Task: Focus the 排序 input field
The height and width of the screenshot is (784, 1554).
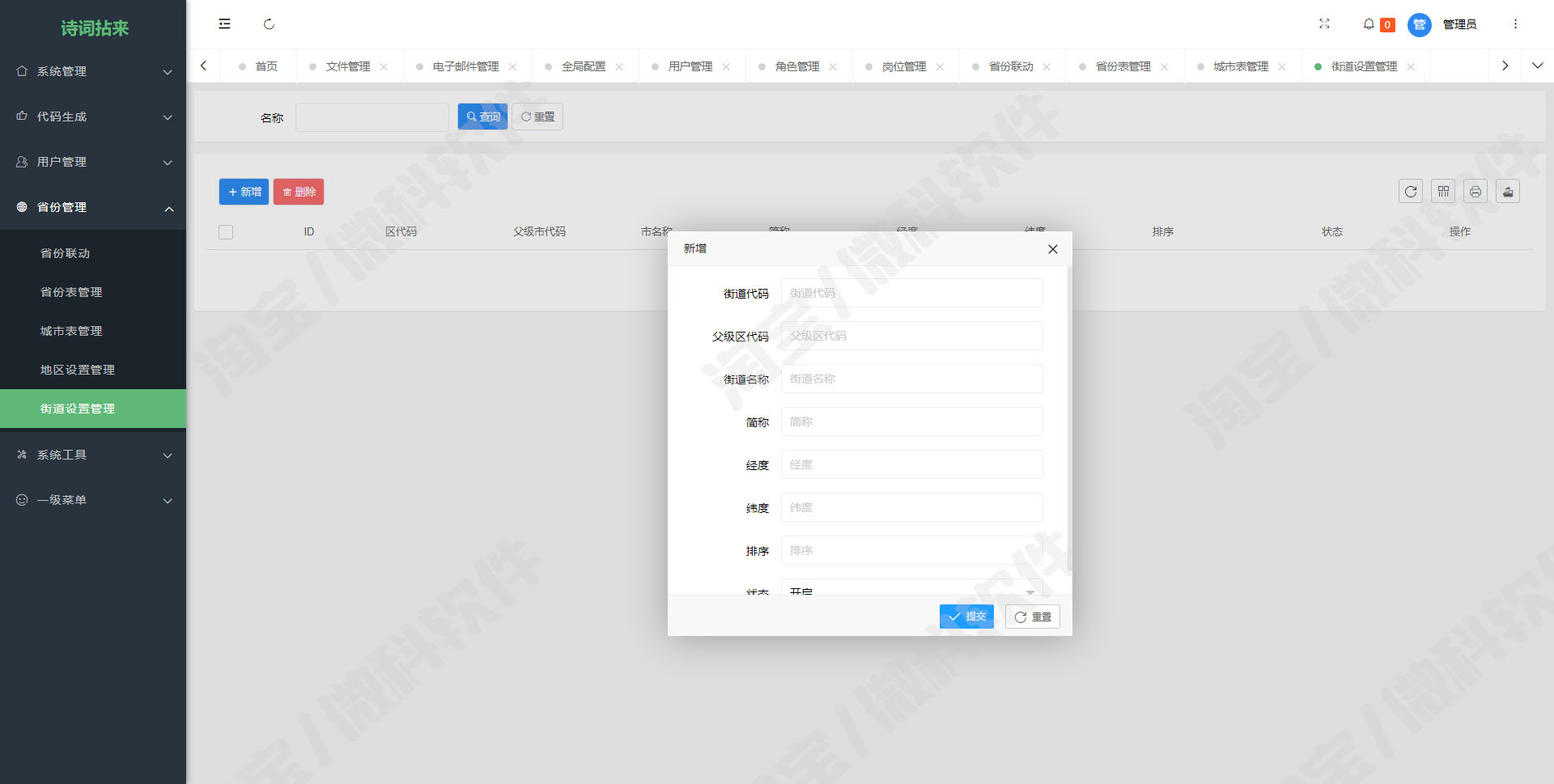Action: [x=912, y=550]
